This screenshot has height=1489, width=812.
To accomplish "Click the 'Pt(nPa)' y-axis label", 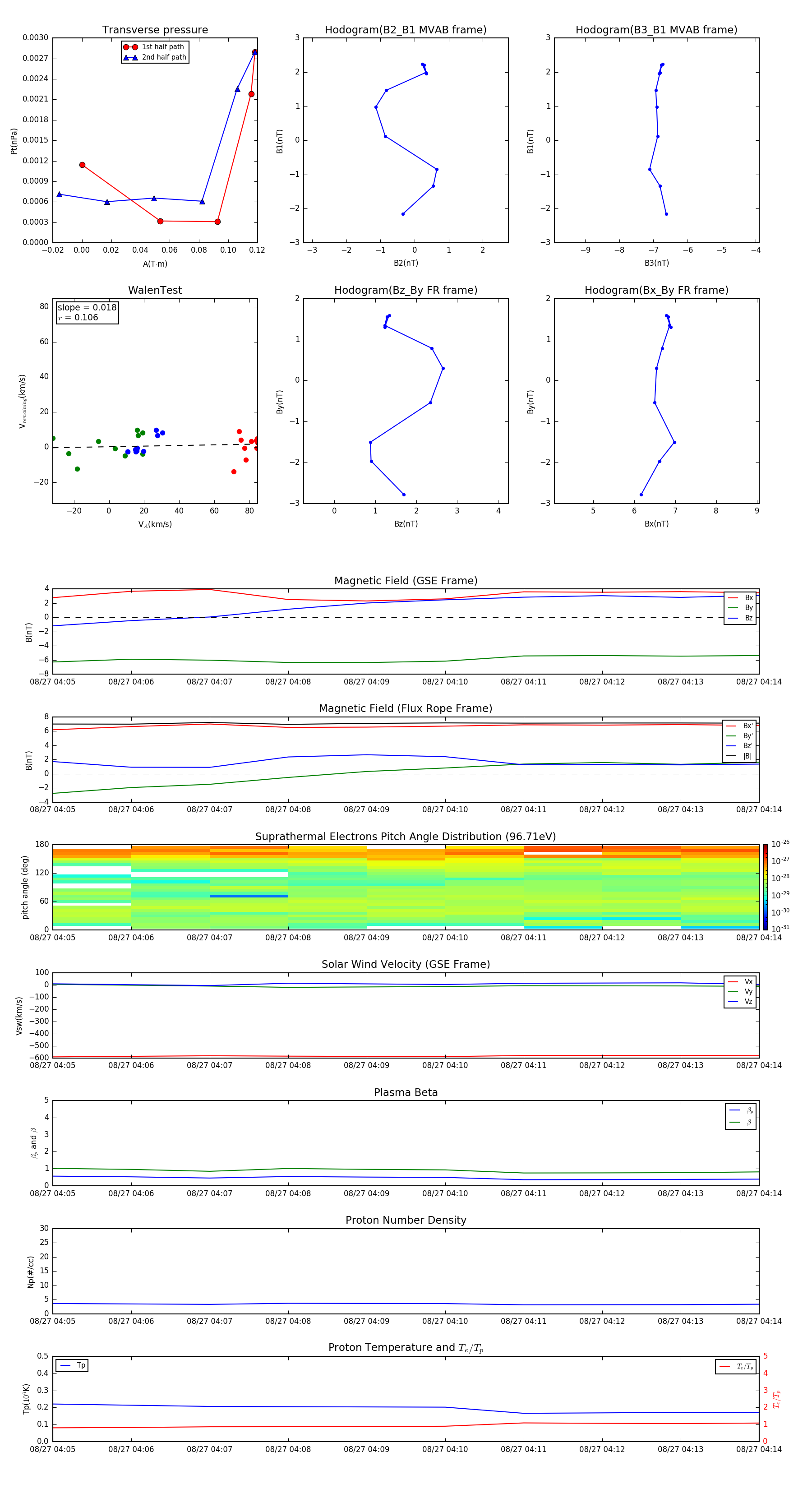I will point(14,140).
